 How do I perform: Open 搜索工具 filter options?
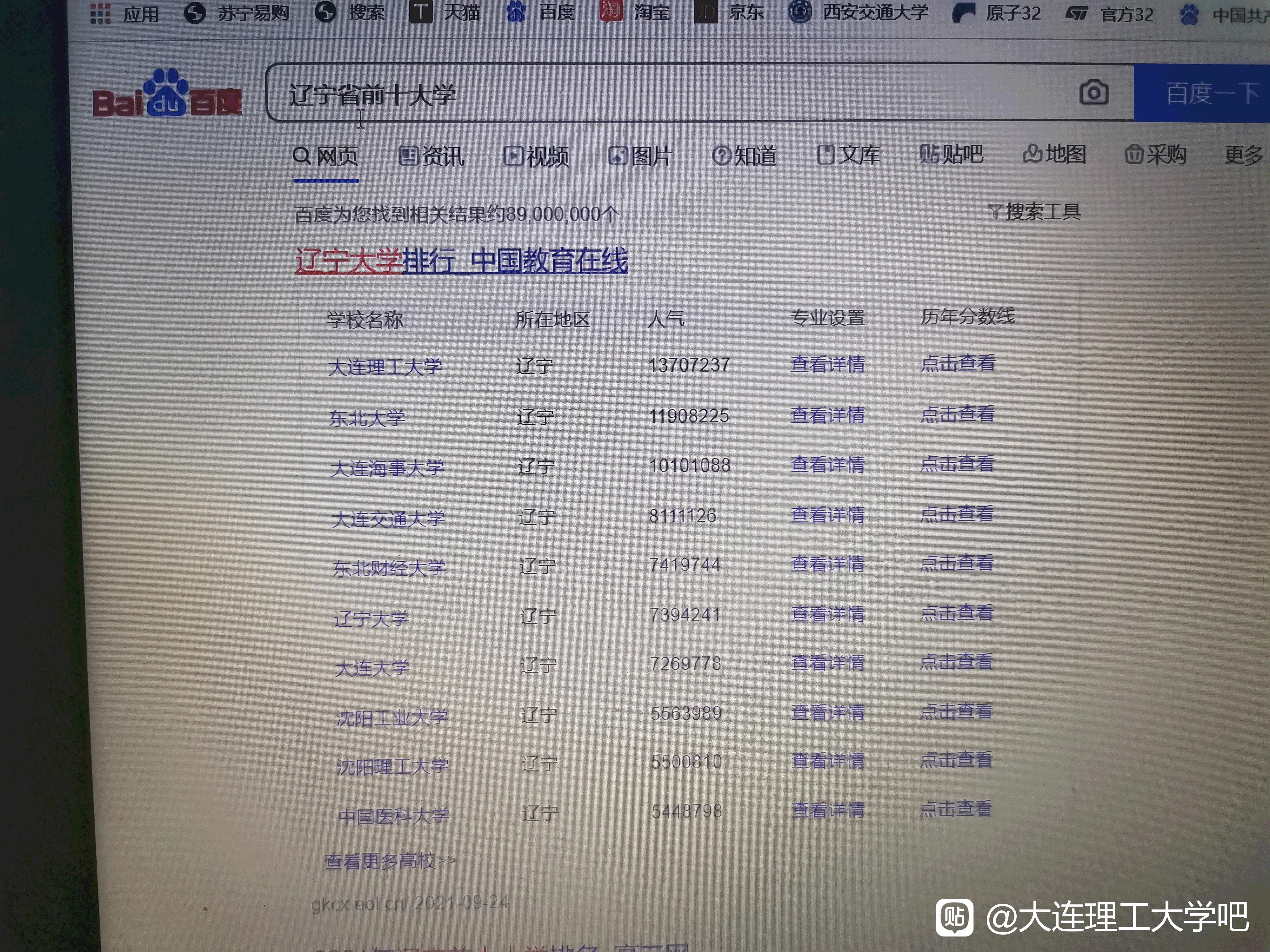click(x=1034, y=212)
